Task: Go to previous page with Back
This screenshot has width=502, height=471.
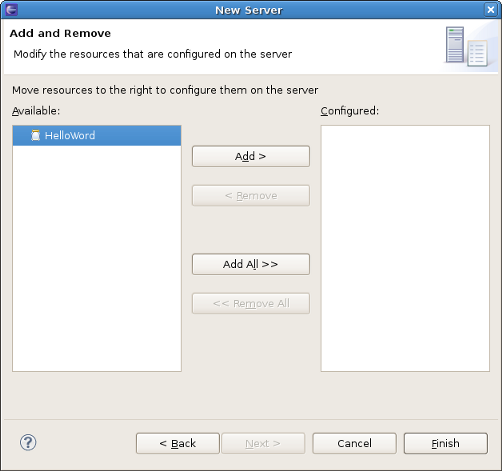Action: (x=178, y=443)
